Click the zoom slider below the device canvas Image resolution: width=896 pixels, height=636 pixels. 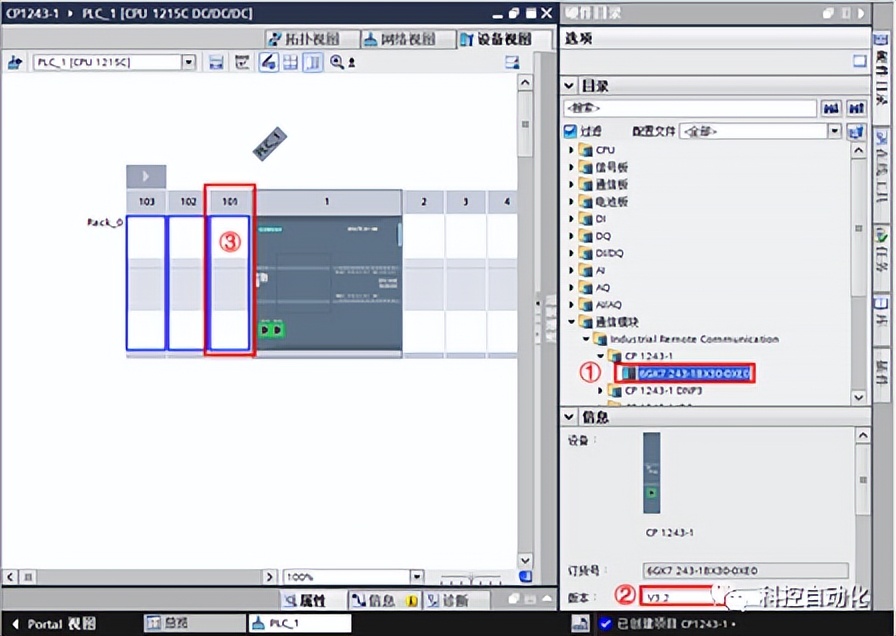[x=470, y=577]
